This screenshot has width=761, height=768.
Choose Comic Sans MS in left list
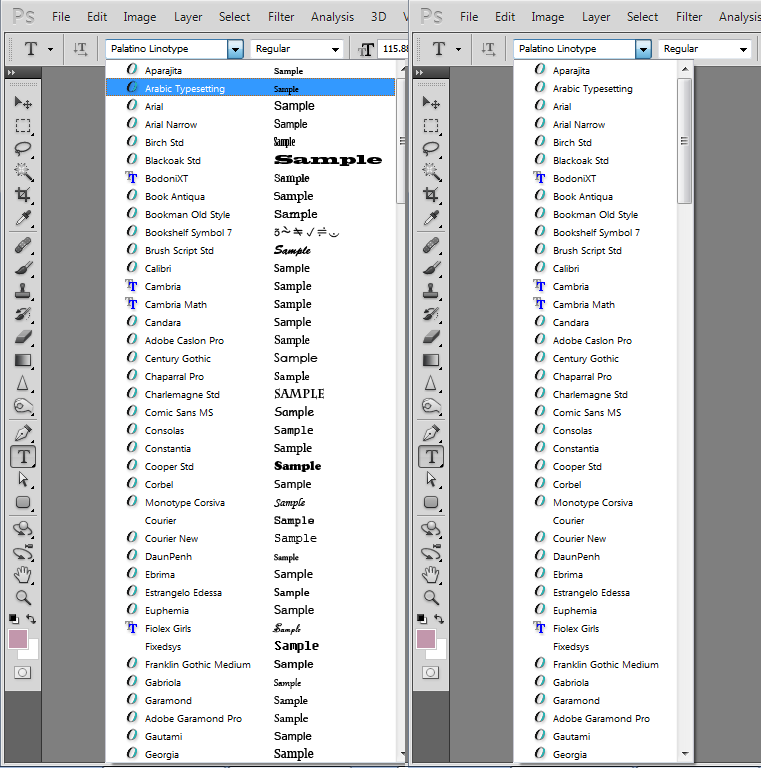(x=250, y=412)
